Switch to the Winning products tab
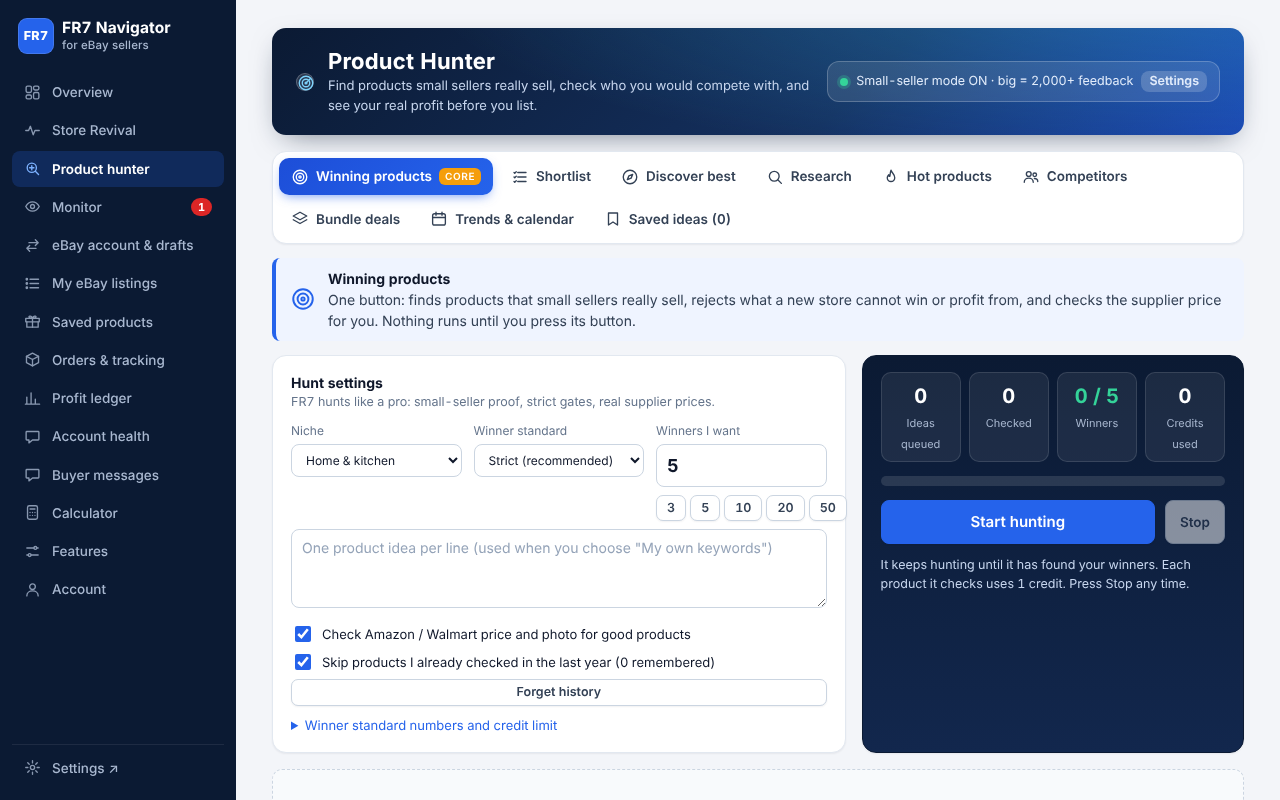Screen dimensions: 1280x800 coord(386,176)
